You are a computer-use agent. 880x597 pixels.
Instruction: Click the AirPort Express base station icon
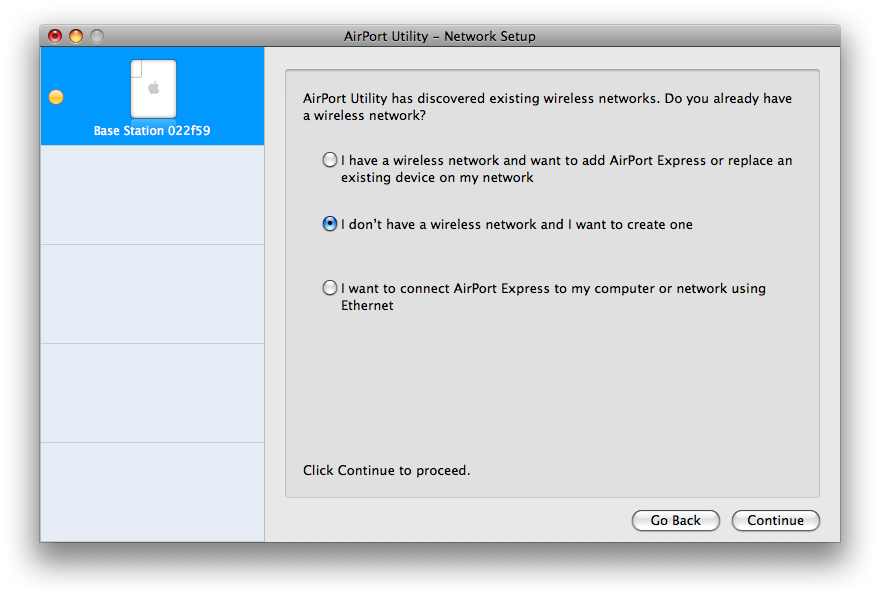tap(153, 88)
